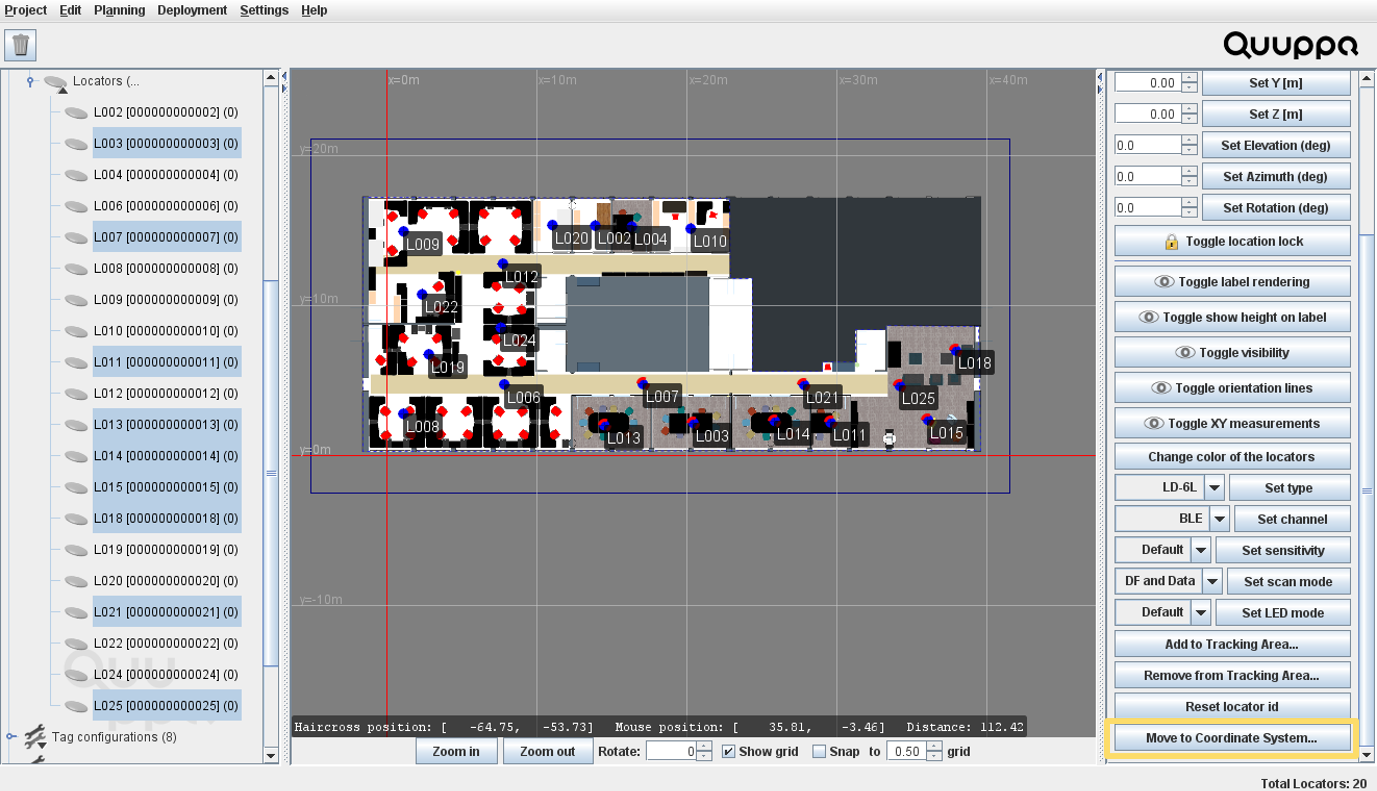Toggle XY measurements
Viewport: 1377px width, 791px height.
point(1232,423)
